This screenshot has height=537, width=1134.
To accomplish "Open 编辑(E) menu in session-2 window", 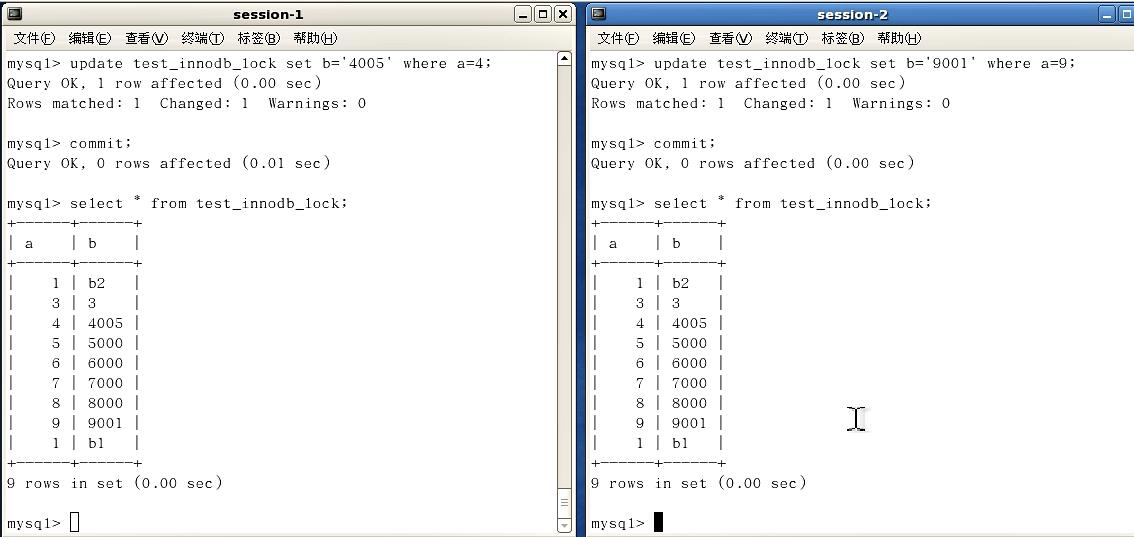I will coord(674,38).
